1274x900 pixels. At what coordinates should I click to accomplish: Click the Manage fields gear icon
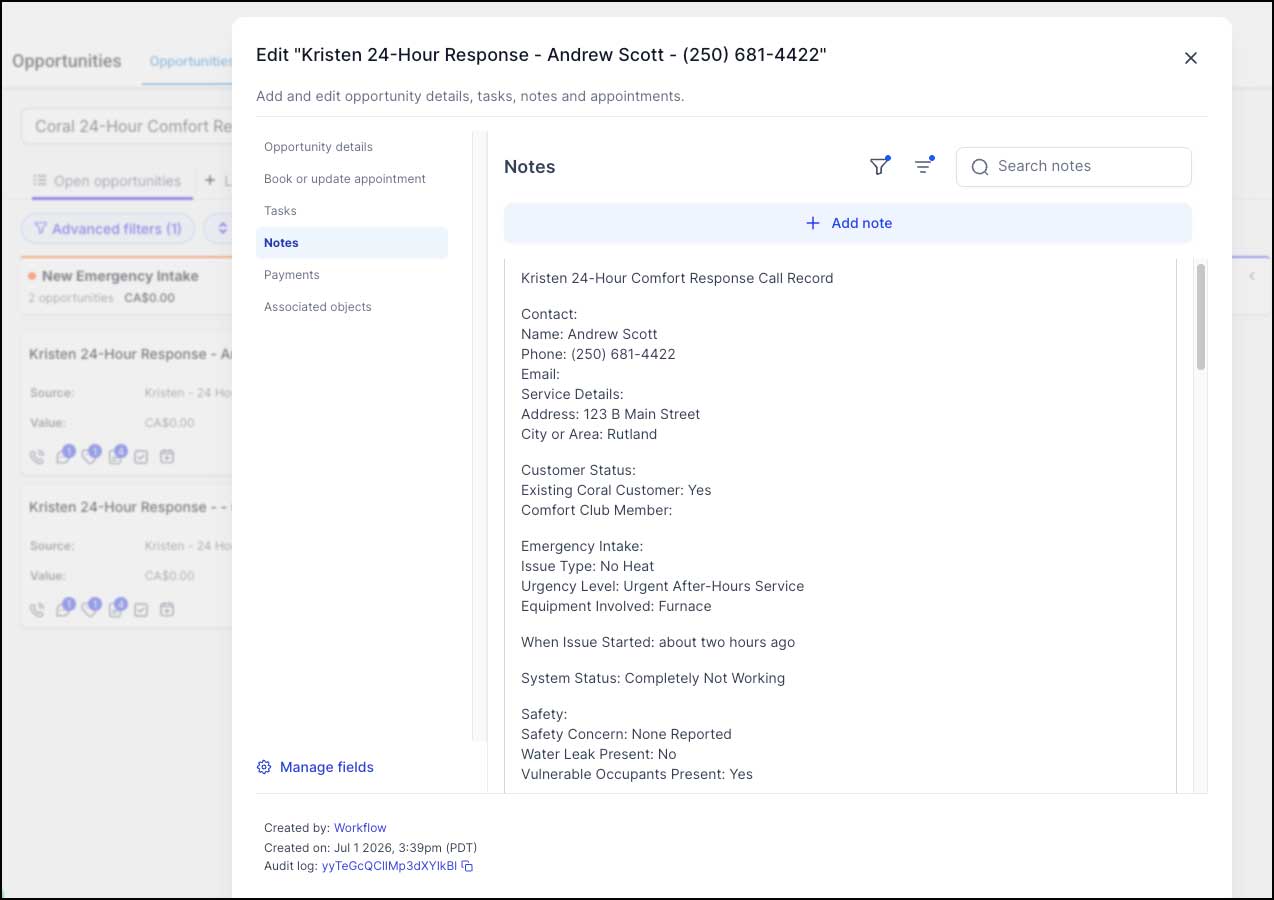264,767
